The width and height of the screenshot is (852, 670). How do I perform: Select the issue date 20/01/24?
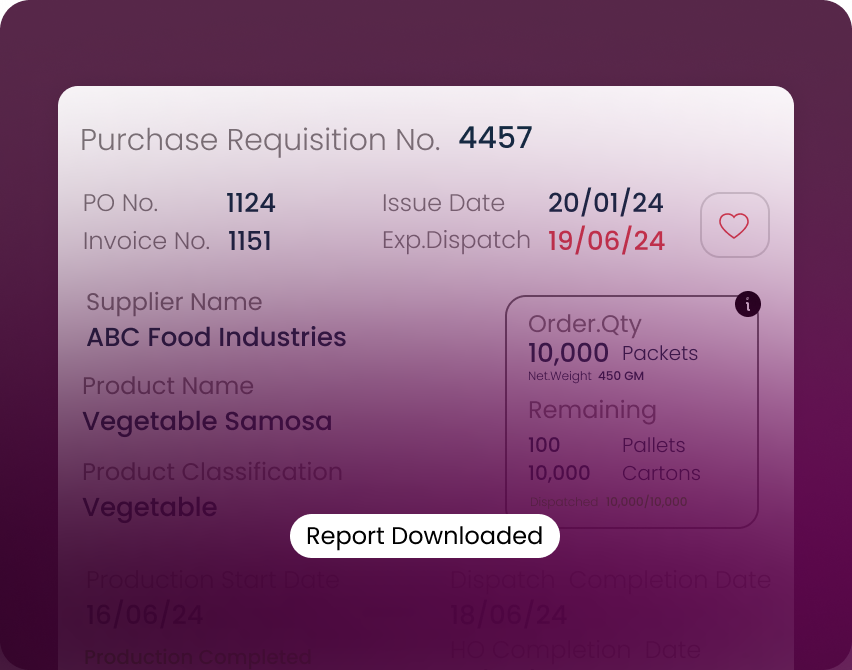[x=605, y=203]
